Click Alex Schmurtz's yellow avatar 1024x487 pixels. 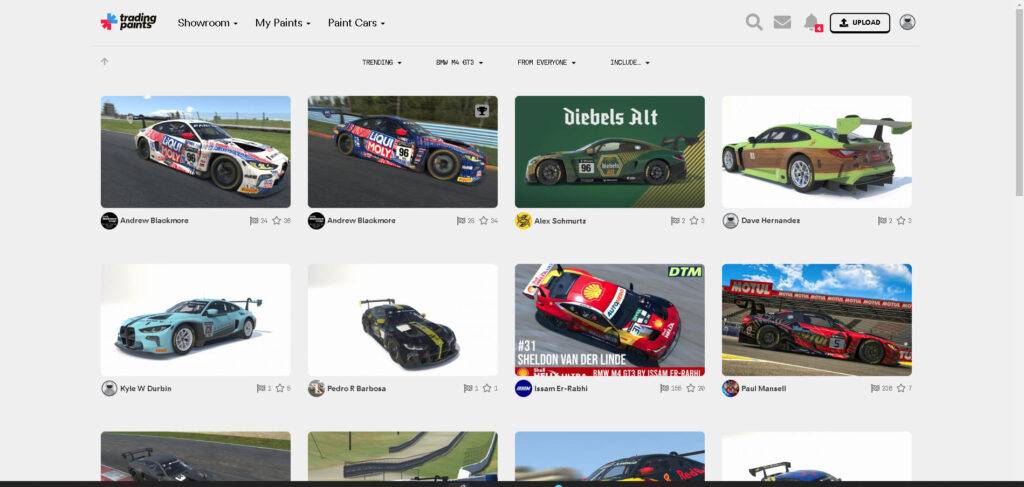(523, 221)
